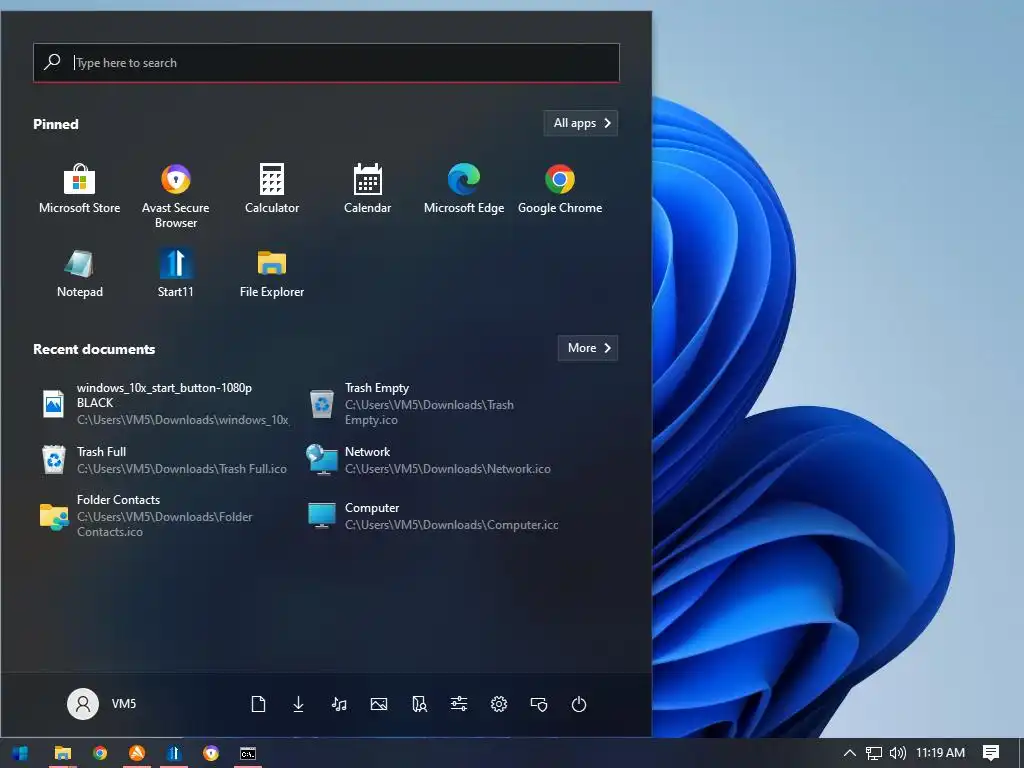The height and width of the screenshot is (768, 1024).
Task: Open the Downloads folder shortcut icon
Action: pos(298,704)
